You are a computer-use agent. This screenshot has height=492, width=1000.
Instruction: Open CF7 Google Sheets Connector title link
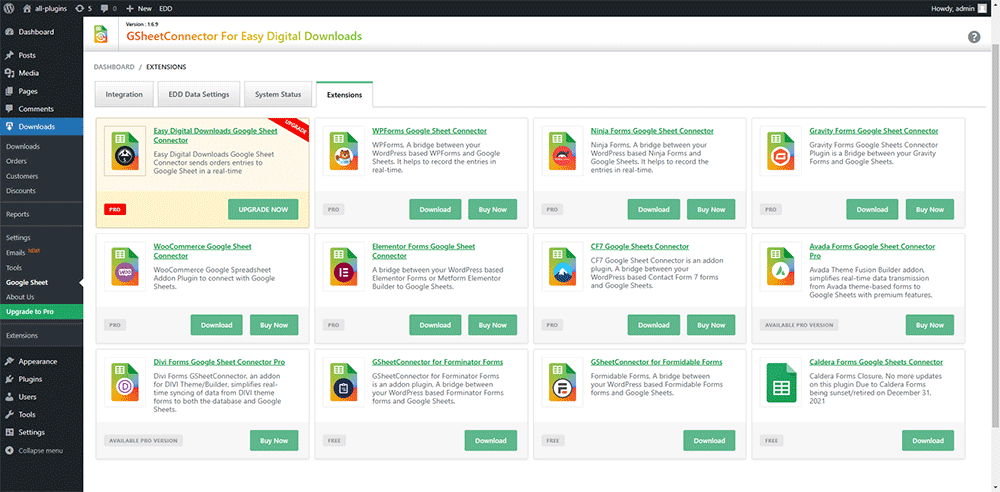(x=640, y=246)
